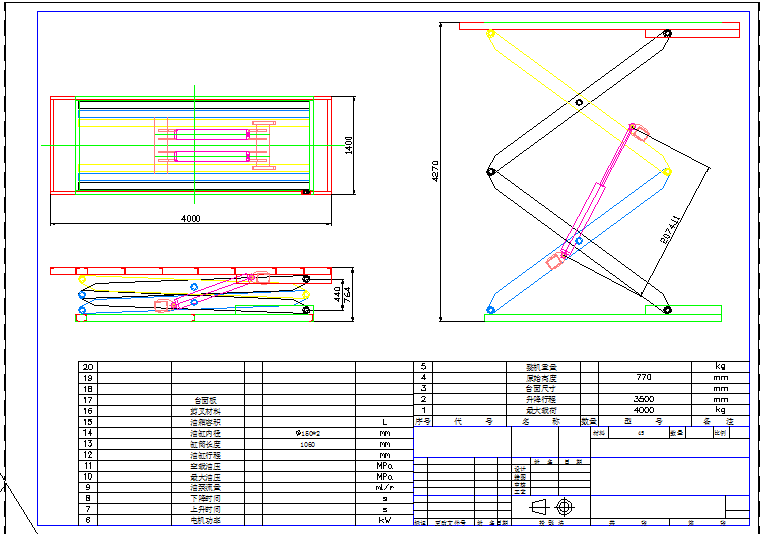The height and width of the screenshot is (534, 764).
Task: Click the 升降行程 label in row 2
Action: pos(541,399)
